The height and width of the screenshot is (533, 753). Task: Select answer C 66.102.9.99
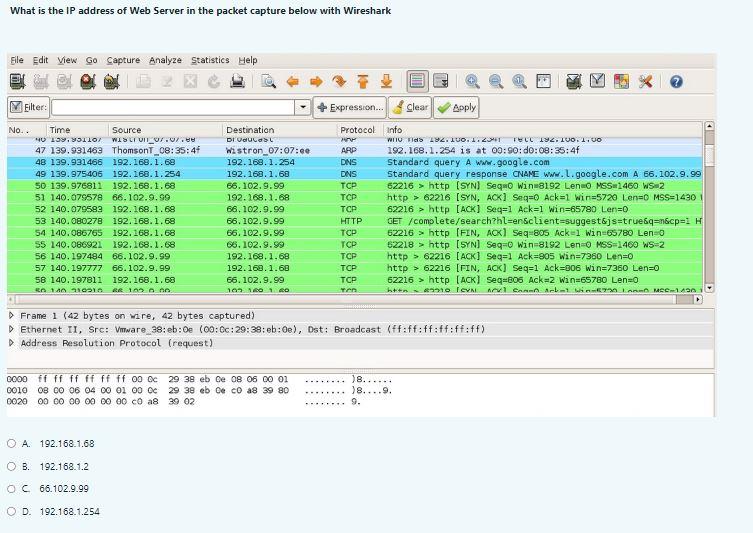point(12,489)
